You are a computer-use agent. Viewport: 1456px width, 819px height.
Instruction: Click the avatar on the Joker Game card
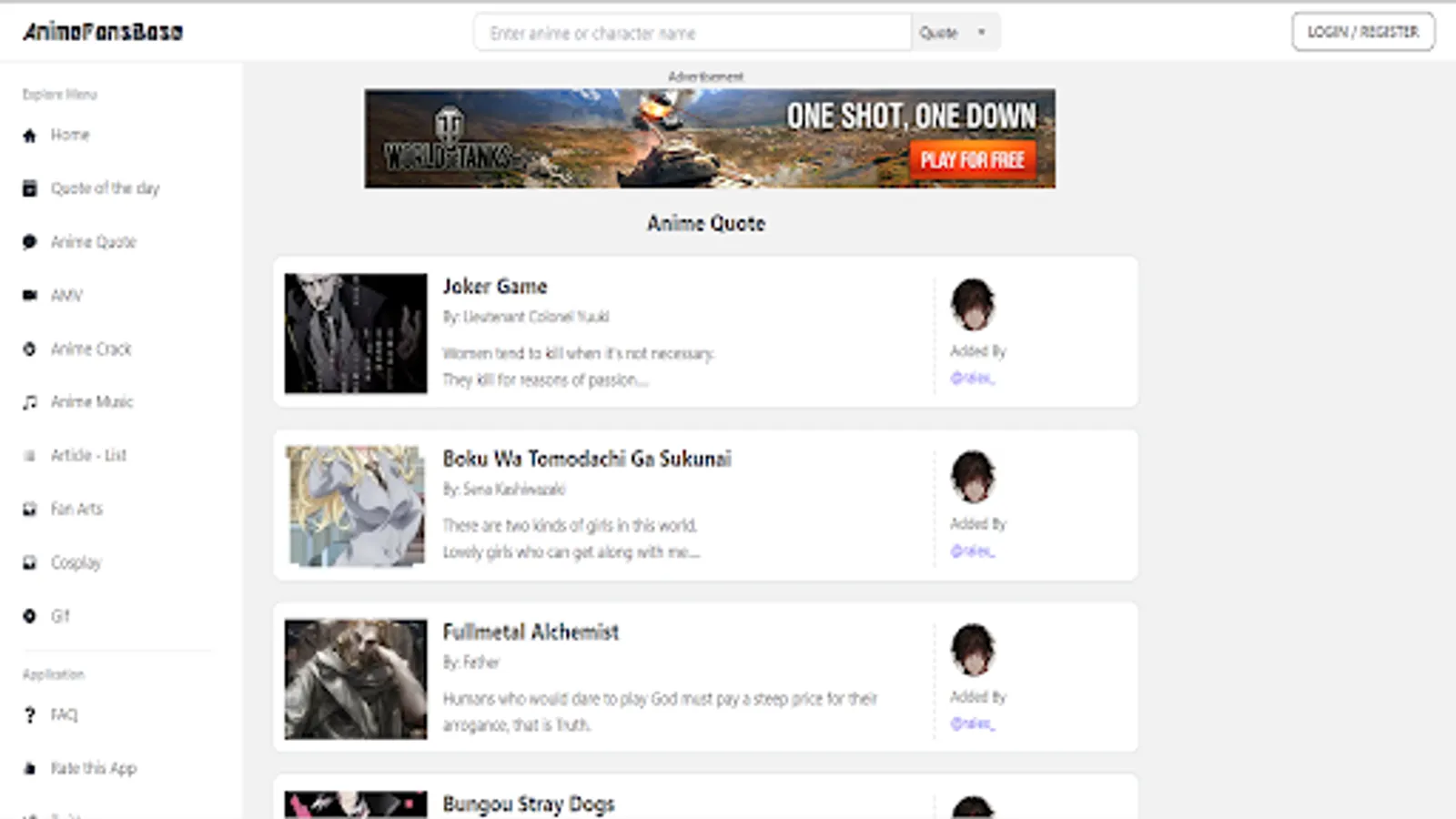(x=972, y=304)
